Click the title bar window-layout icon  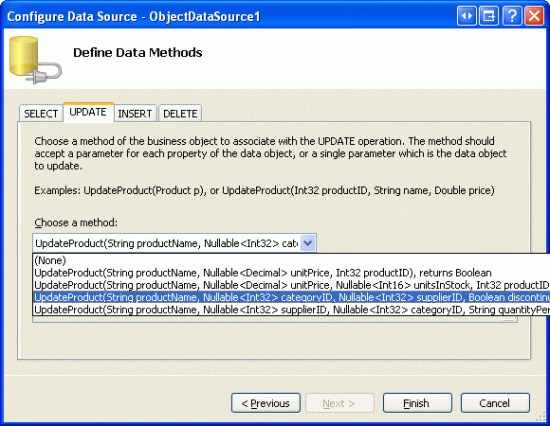tap(489, 16)
